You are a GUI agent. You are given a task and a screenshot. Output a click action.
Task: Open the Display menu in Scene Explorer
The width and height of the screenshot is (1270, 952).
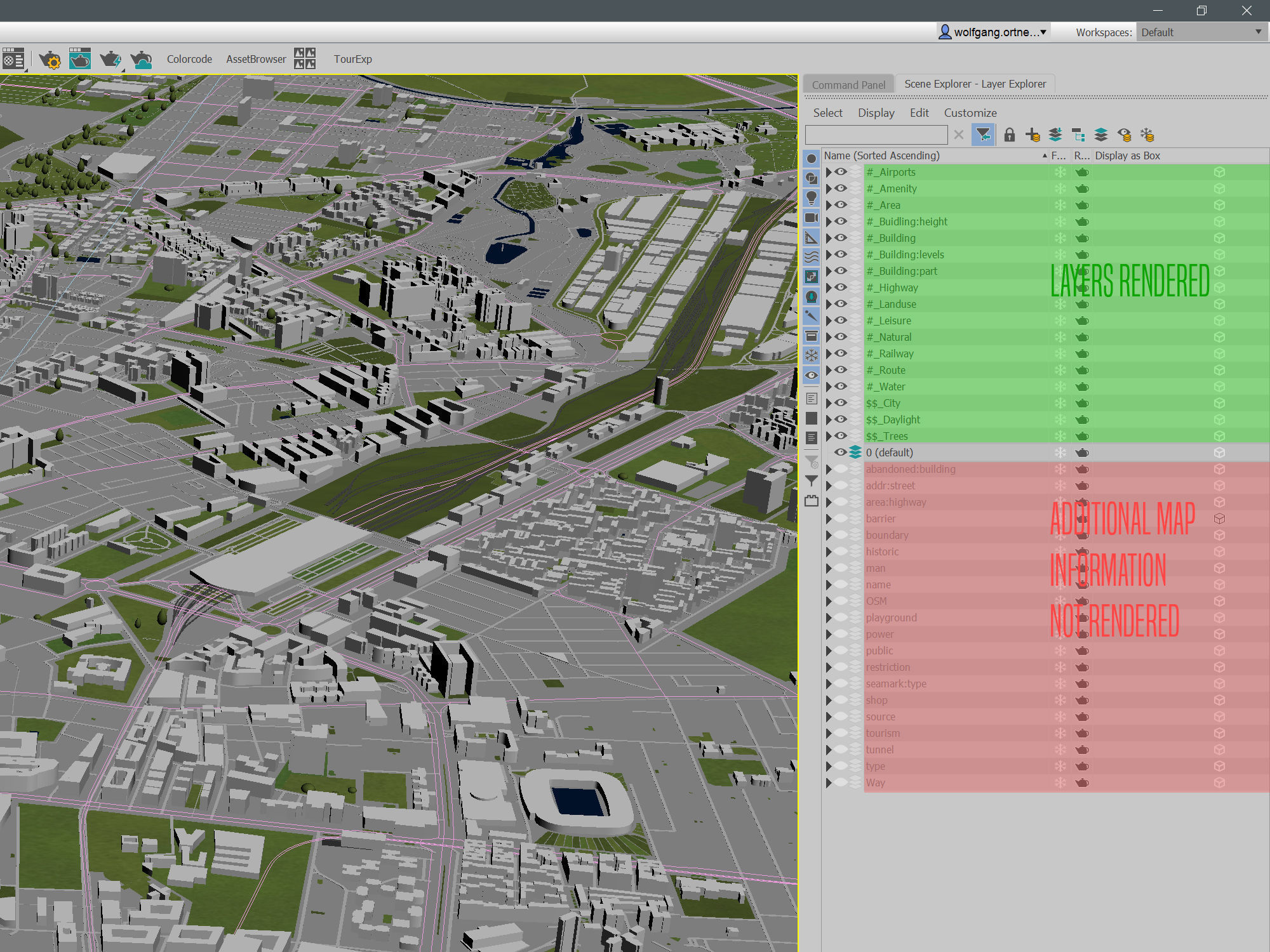876,113
